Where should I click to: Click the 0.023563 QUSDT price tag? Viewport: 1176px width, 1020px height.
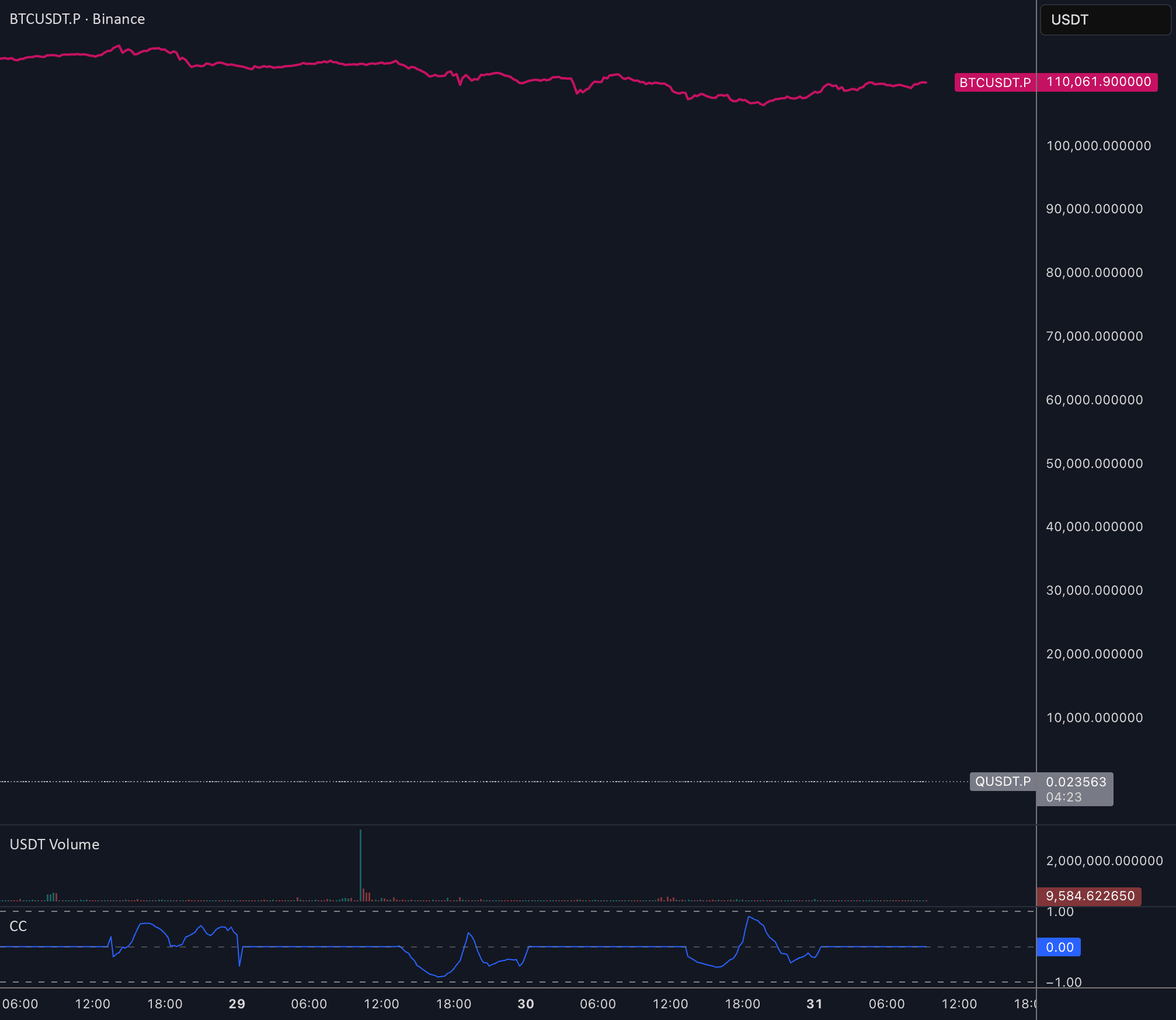click(1076, 782)
